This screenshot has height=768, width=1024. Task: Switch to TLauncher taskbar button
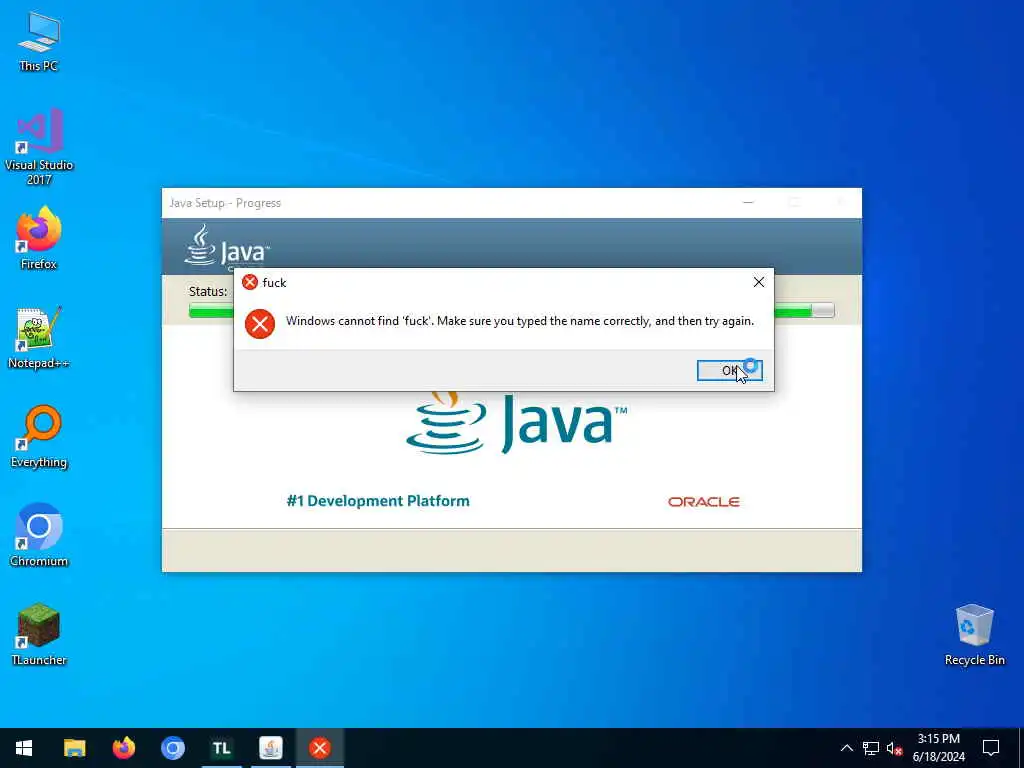(x=221, y=748)
